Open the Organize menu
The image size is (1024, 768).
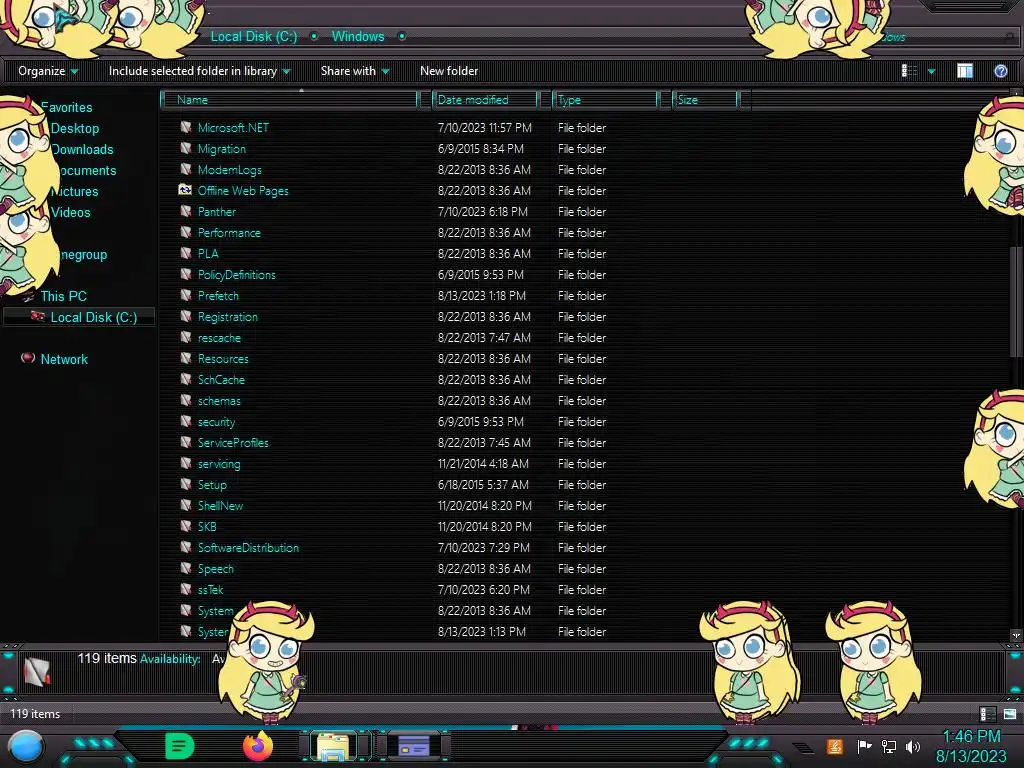tap(48, 71)
